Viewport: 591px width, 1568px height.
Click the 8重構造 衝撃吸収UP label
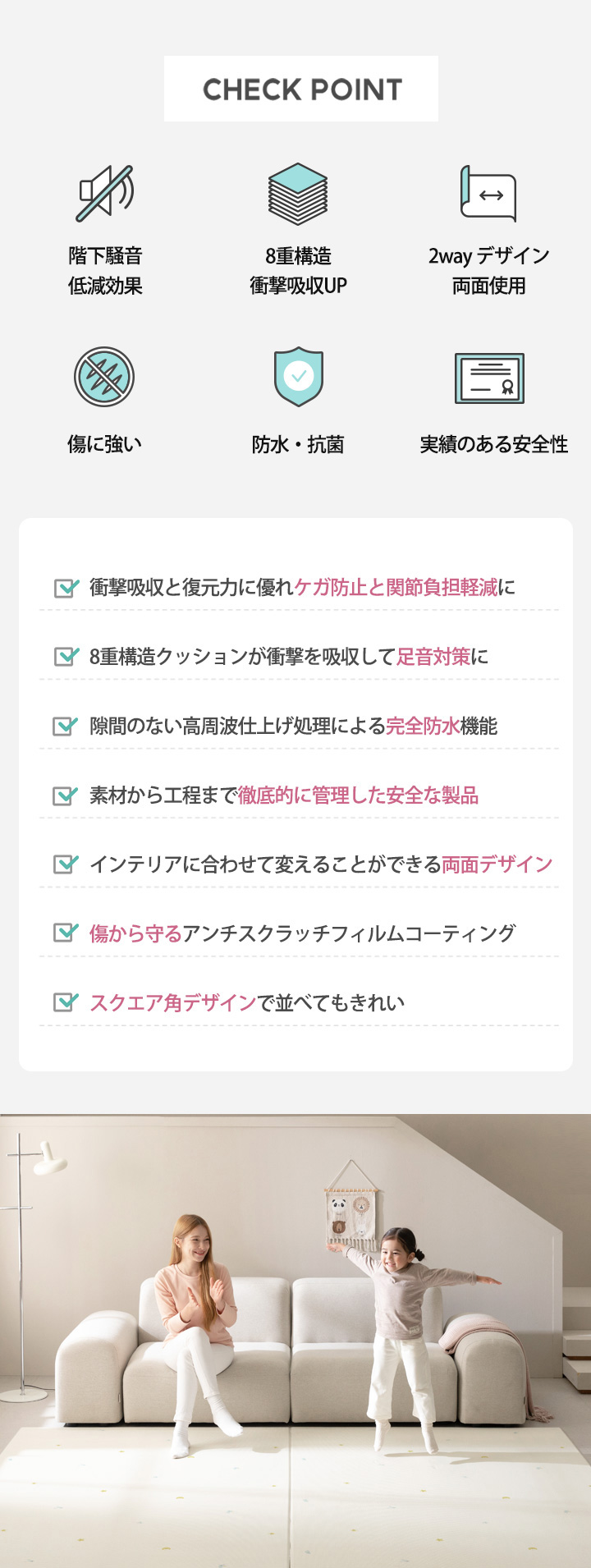pos(298,271)
